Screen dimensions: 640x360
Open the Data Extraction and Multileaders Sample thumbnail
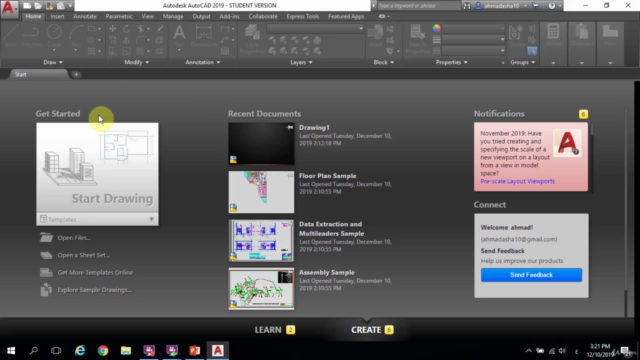point(261,240)
